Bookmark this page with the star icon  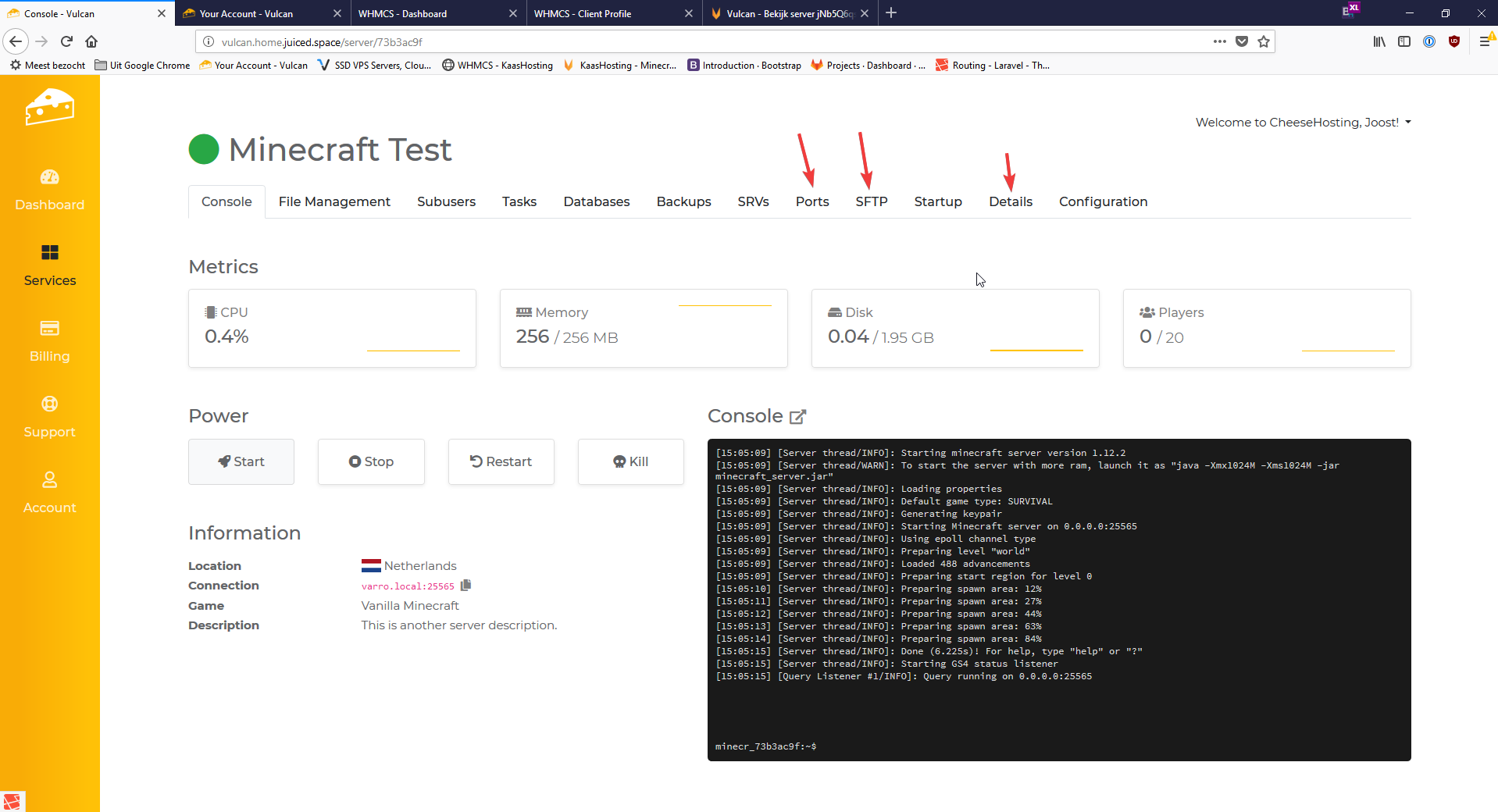[1264, 42]
